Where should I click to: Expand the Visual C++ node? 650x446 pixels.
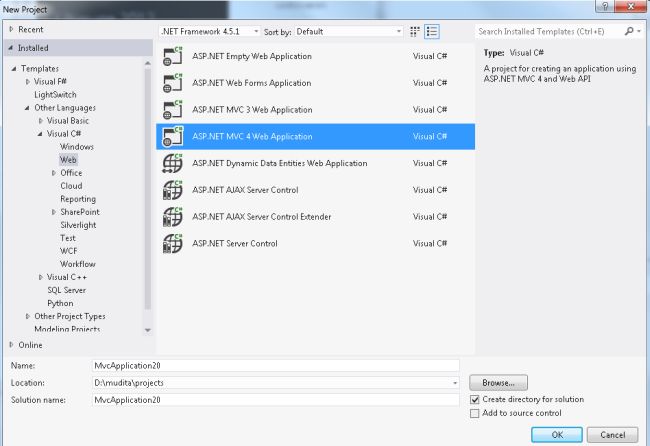[41, 277]
